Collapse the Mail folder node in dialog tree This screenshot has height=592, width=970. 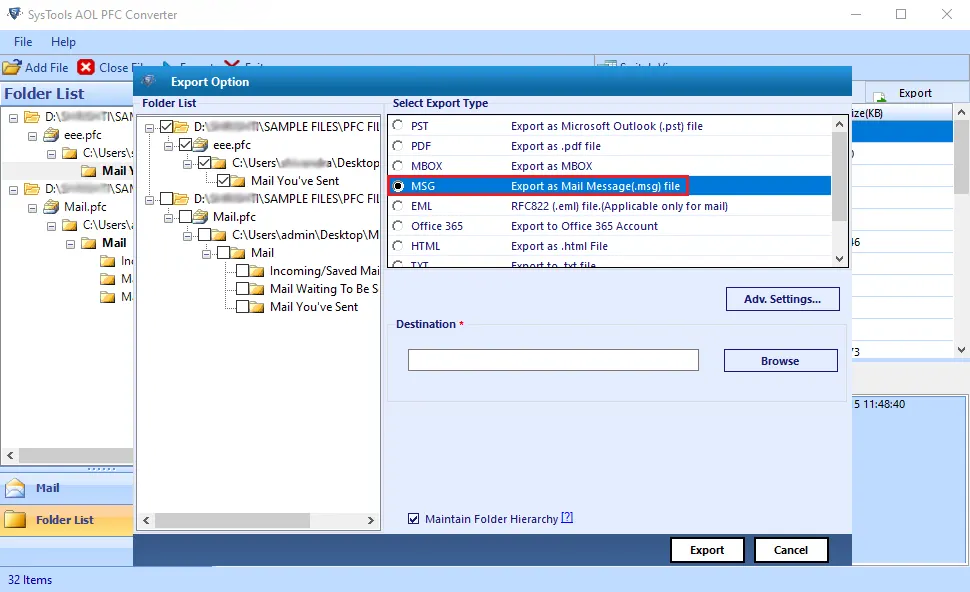coord(207,254)
